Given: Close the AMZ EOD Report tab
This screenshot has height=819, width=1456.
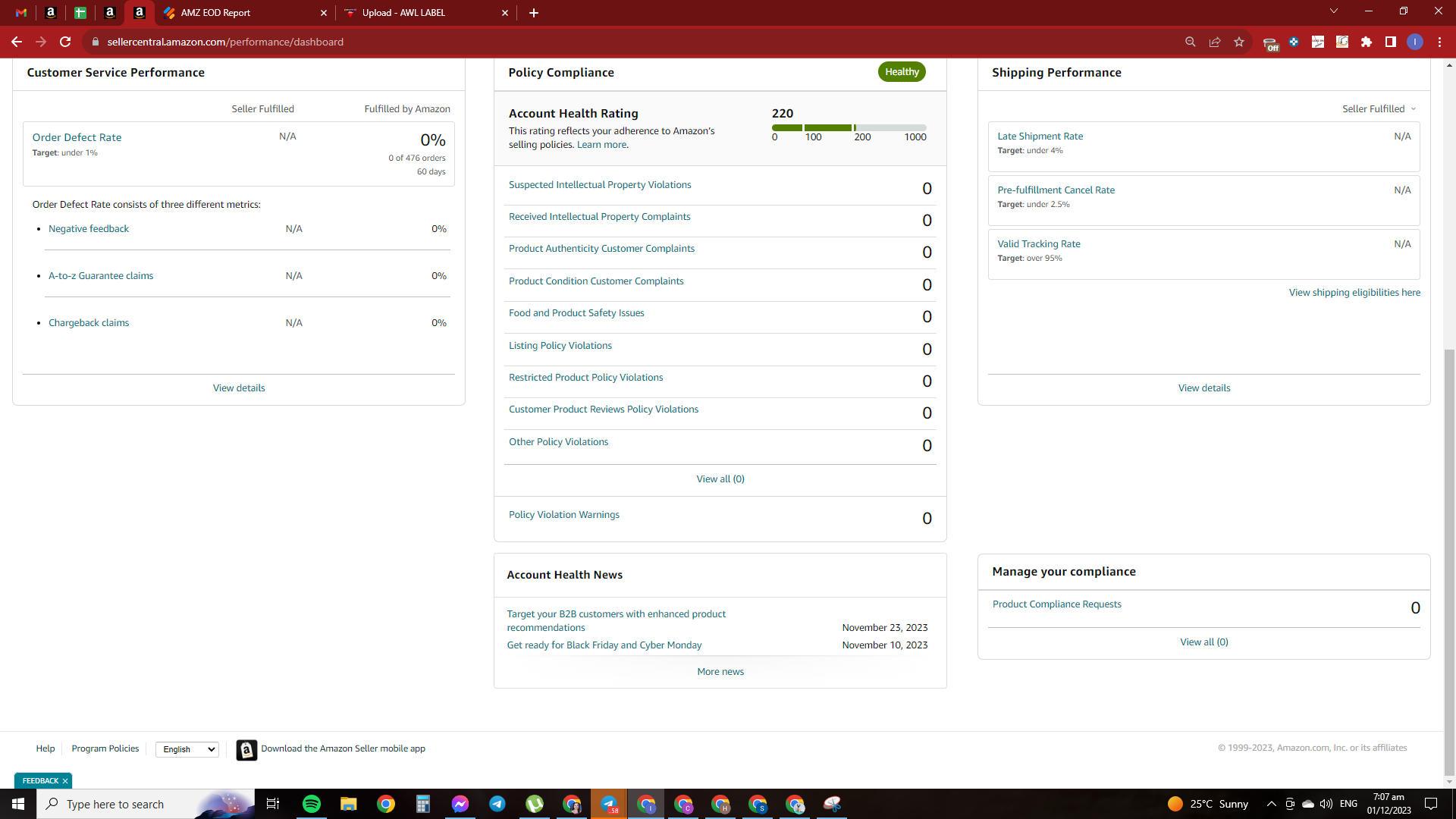Looking at the screenshot, I should [324, 13].
